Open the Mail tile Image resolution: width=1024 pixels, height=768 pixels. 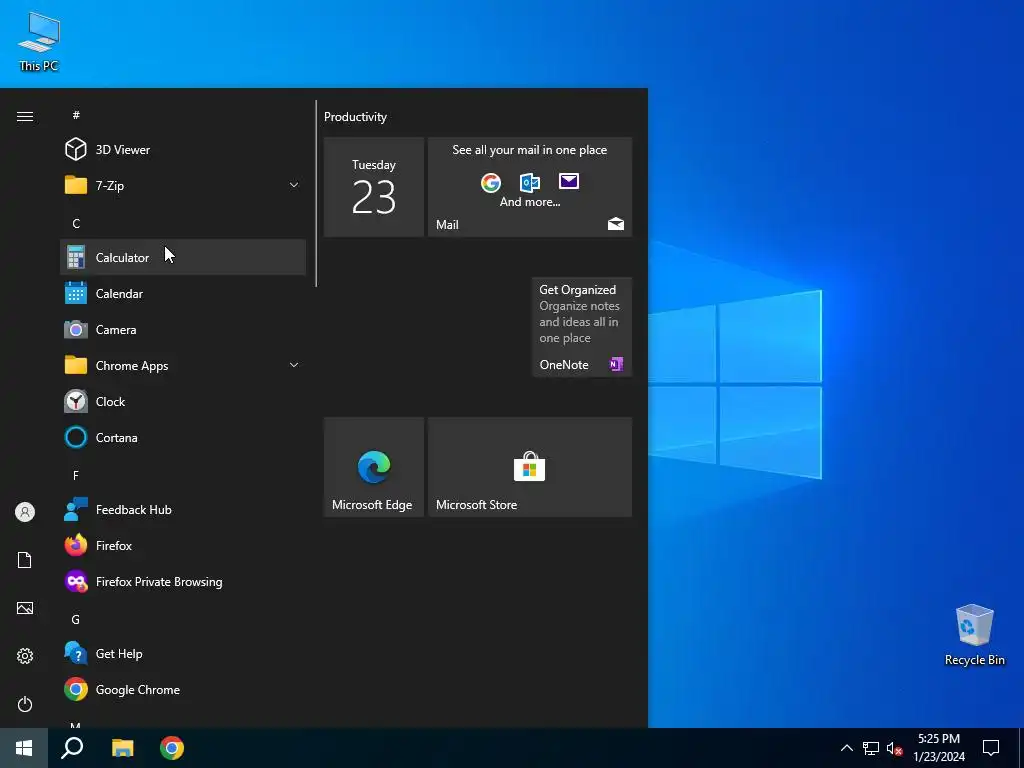point(530,187)
